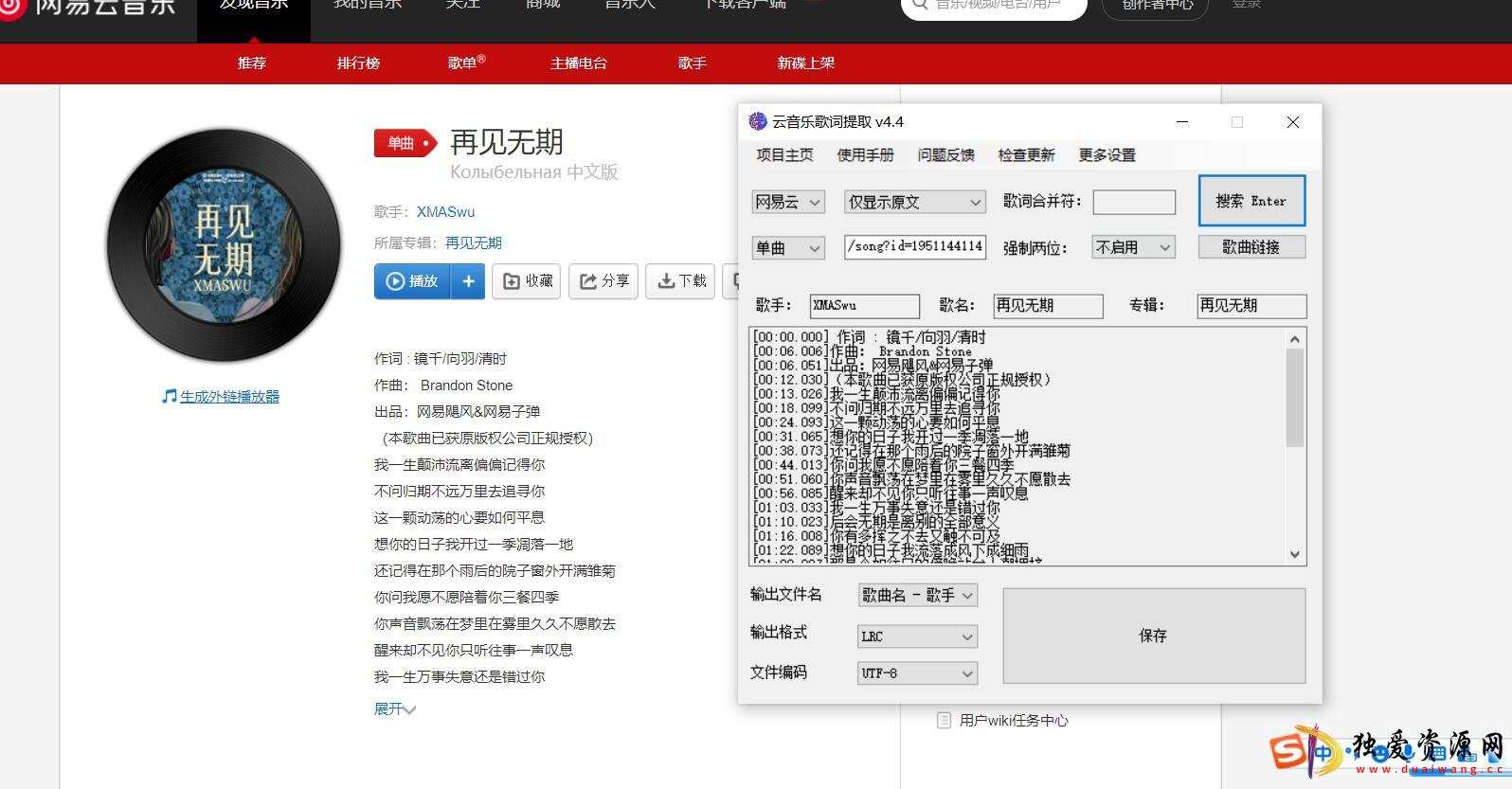Click the 歌名 再见无期 field
Screen dimensions: 1512x789
point(1048,306)
